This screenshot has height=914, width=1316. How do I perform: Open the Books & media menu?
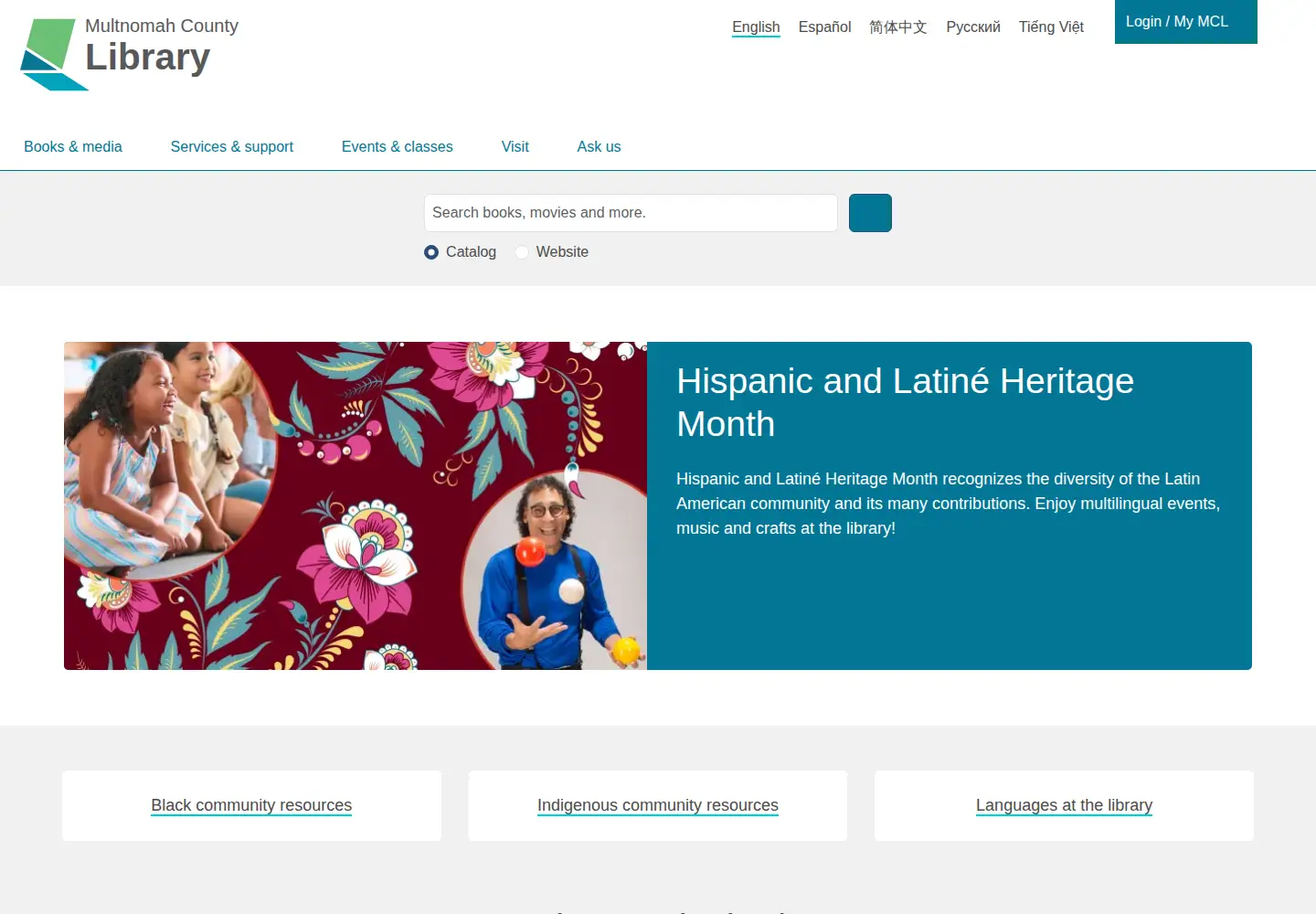73,146
